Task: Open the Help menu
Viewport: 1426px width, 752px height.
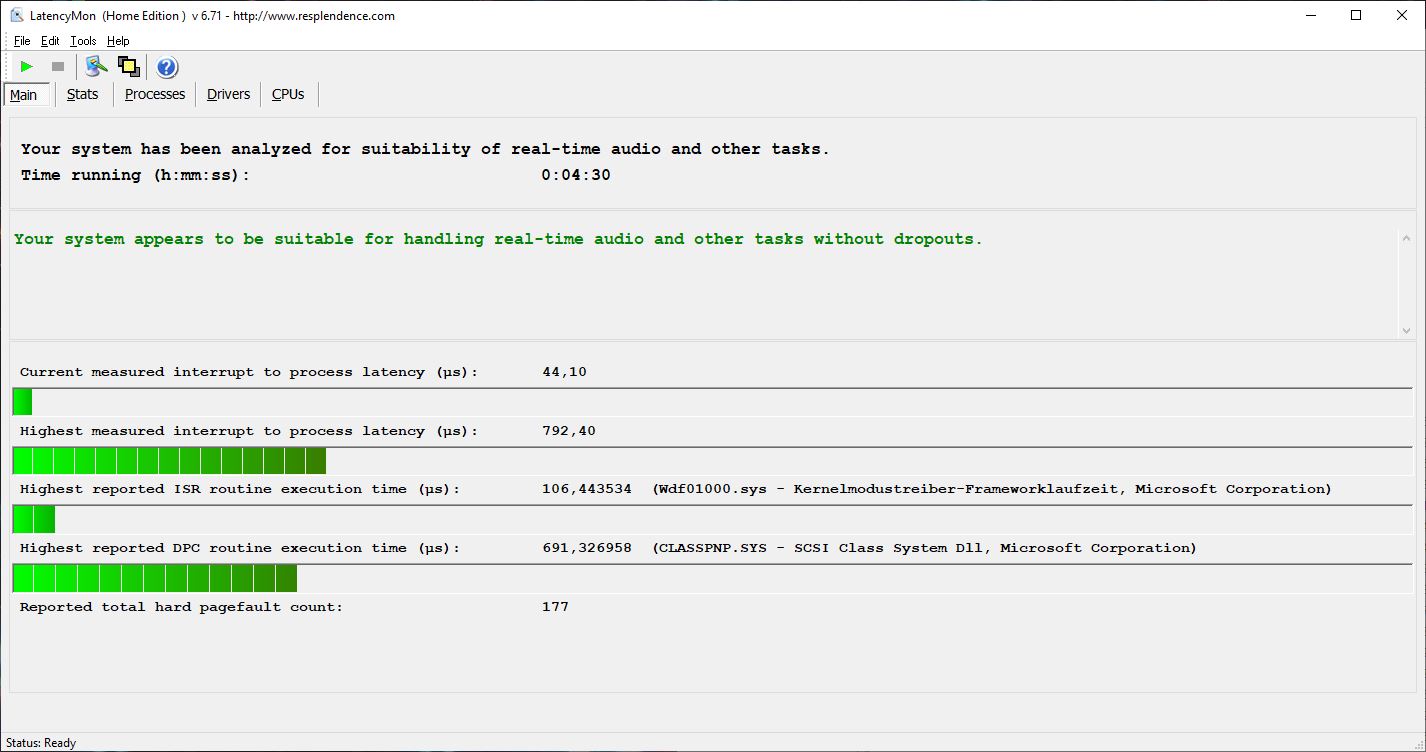Action: [x=118, y=41]
